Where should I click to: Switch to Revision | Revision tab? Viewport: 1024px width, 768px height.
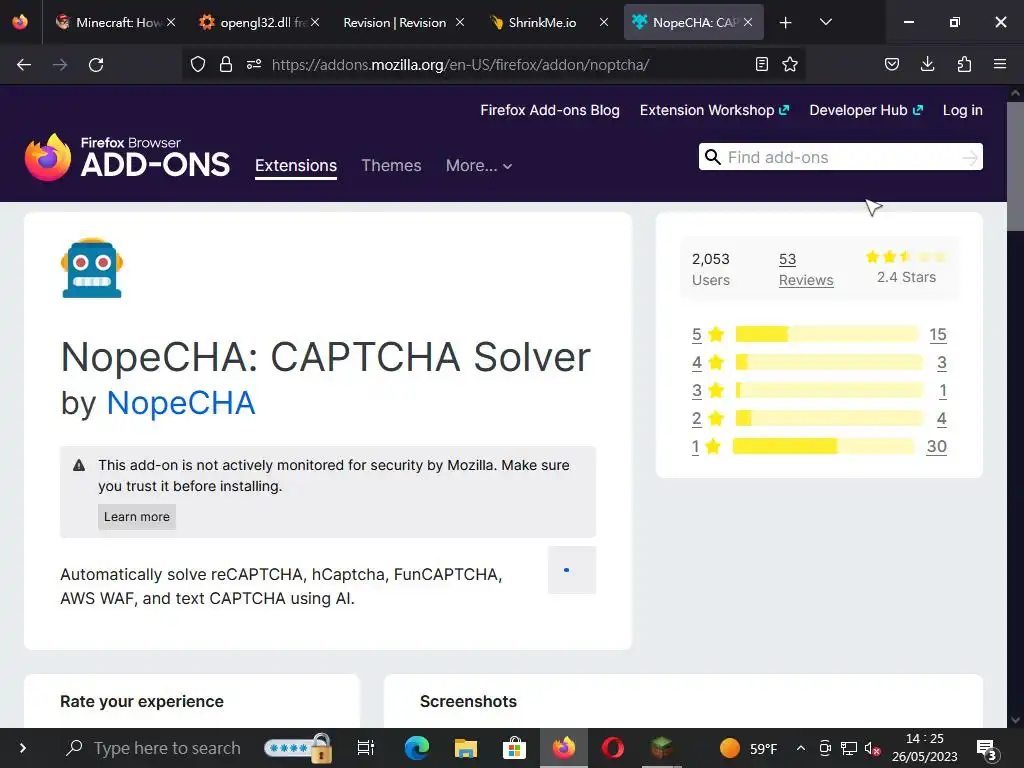(x=394, y=22)
